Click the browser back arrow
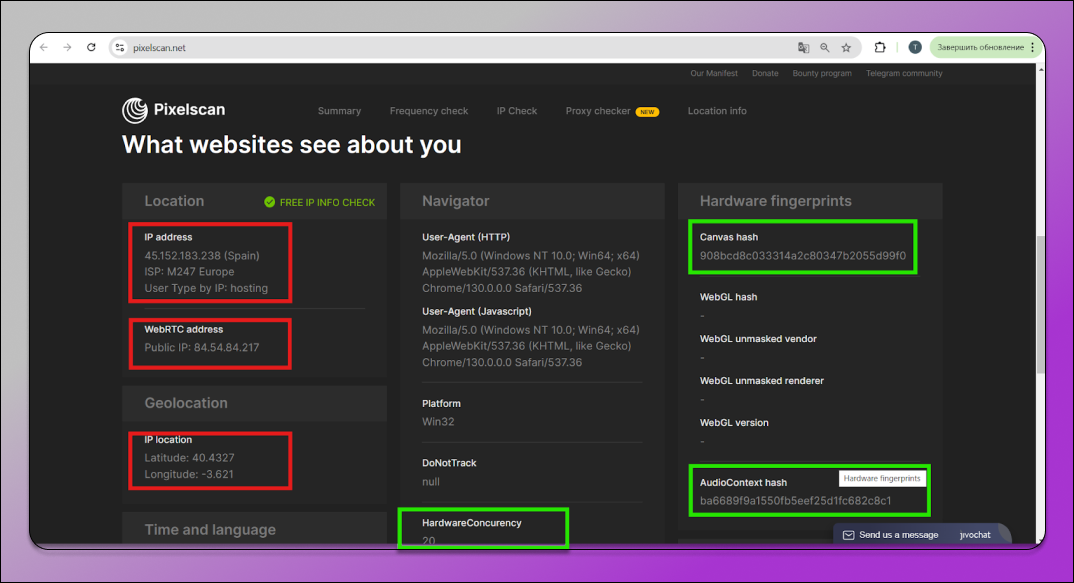Image resolution: width=1074 pixels, height=583 pixels. point(45,47)
